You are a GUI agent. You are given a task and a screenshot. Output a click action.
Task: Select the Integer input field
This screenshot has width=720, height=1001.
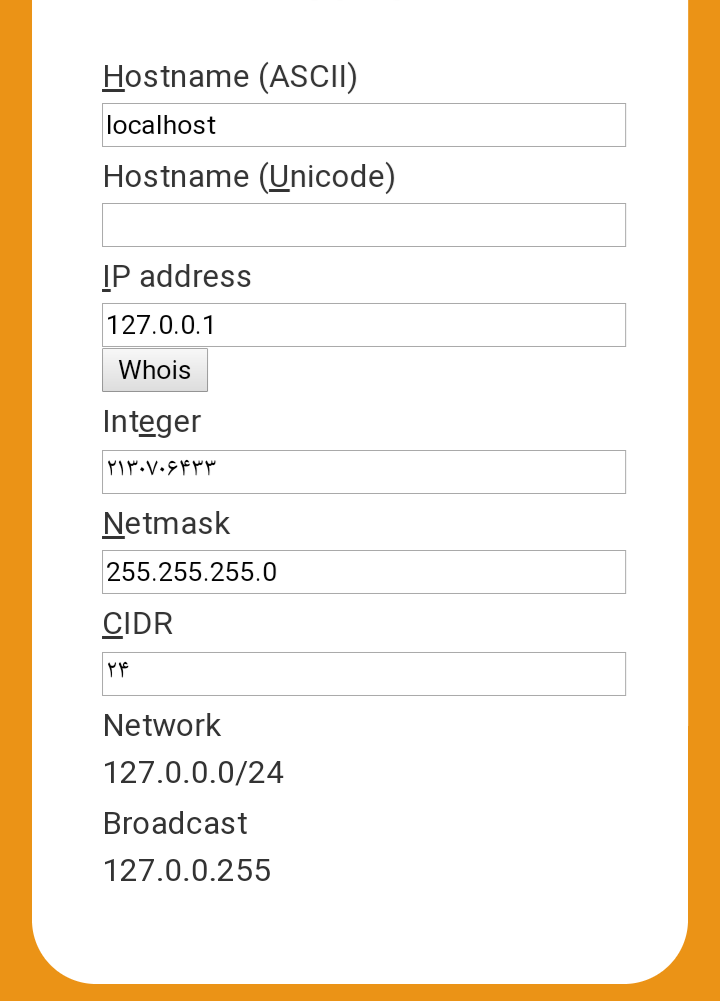click(x=363, y=472)
